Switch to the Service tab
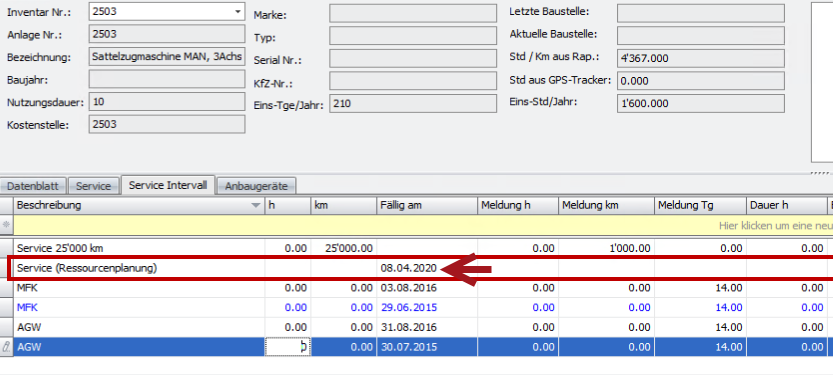 point(93,186)
